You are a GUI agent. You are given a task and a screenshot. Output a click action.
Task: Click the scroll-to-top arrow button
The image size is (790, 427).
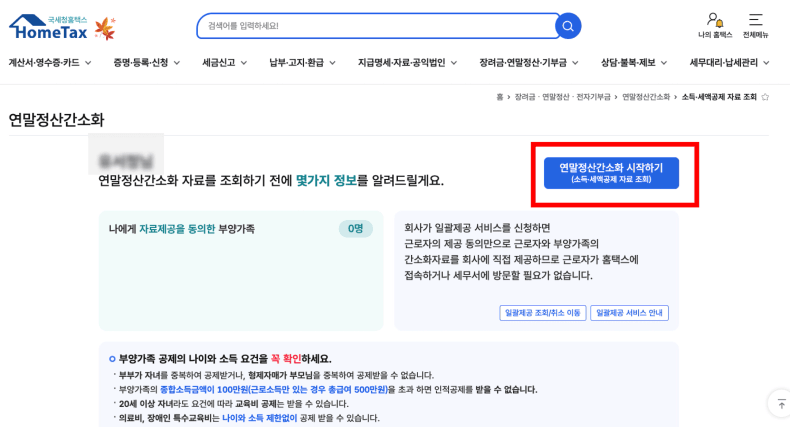coord(781,404)
